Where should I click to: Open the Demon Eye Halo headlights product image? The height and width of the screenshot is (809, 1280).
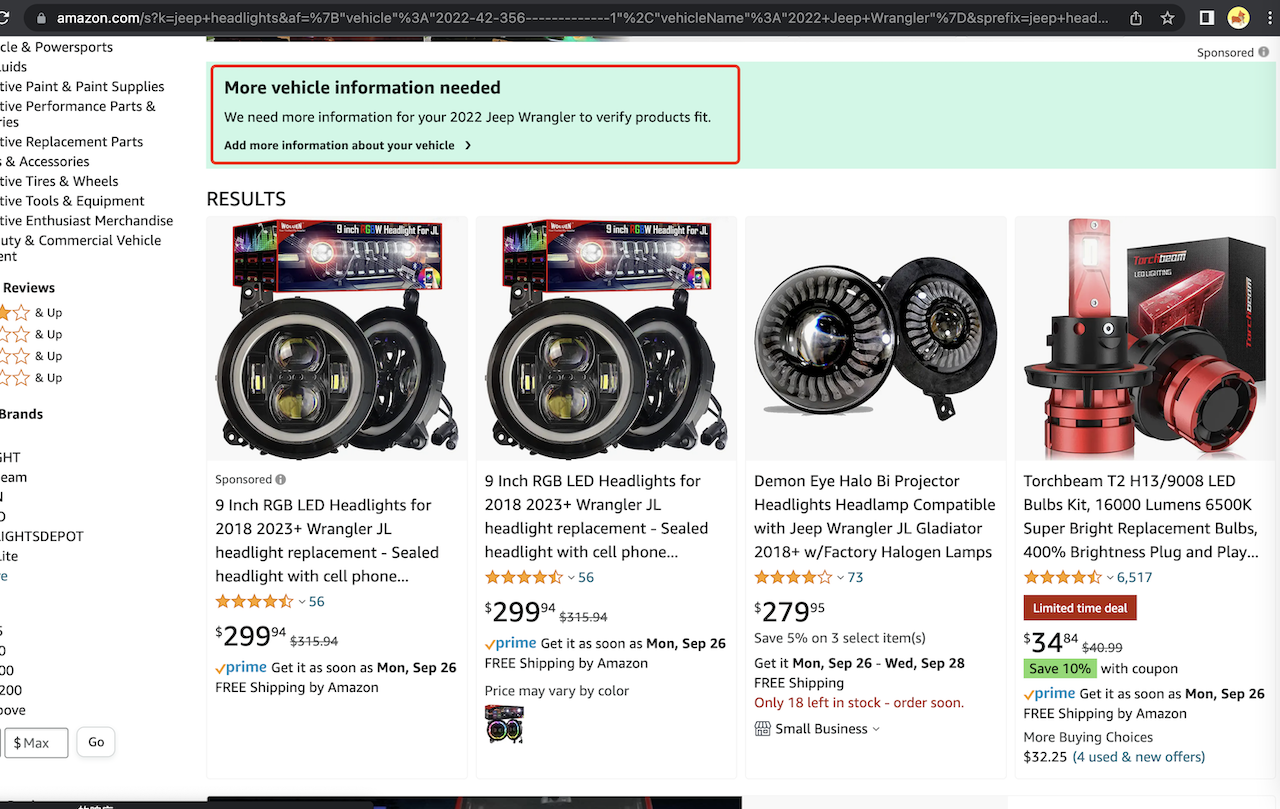[875, 339]
